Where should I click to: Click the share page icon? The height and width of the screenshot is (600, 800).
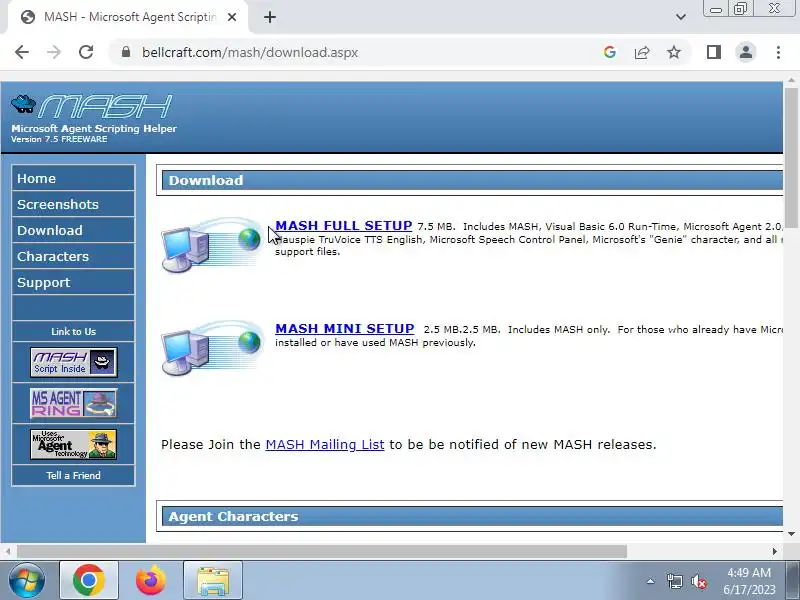(642, 52)
